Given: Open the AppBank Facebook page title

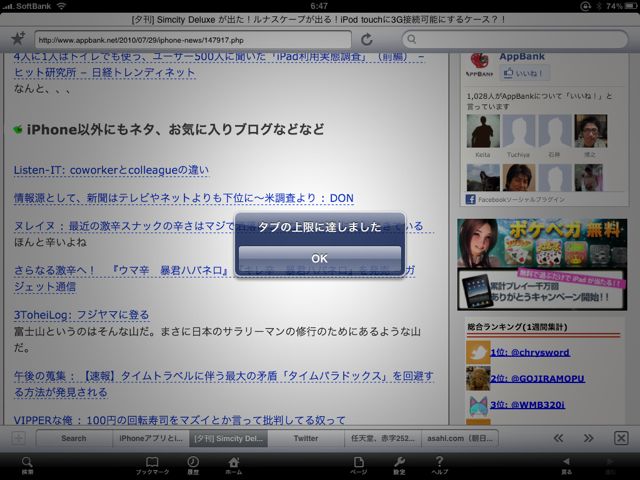Looking at the screenshot, I should tap(522, 57).
